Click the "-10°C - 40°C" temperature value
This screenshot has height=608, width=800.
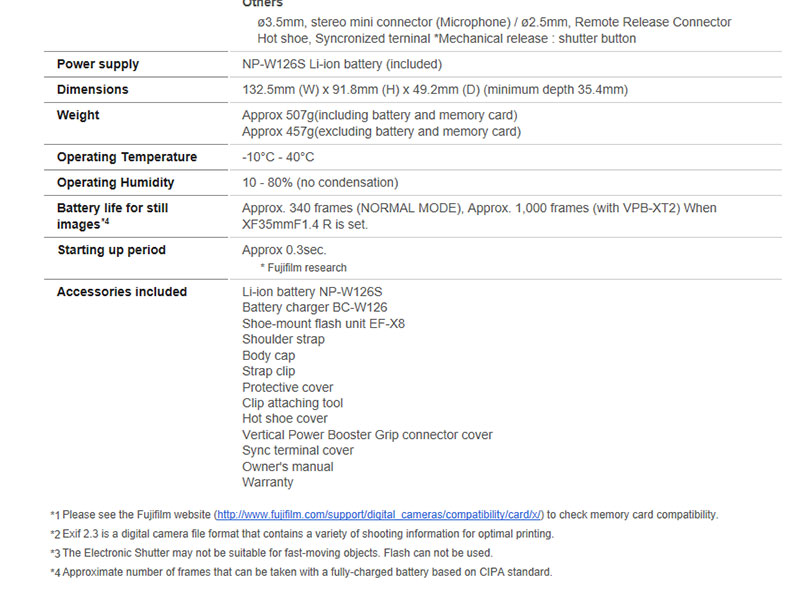278,157
